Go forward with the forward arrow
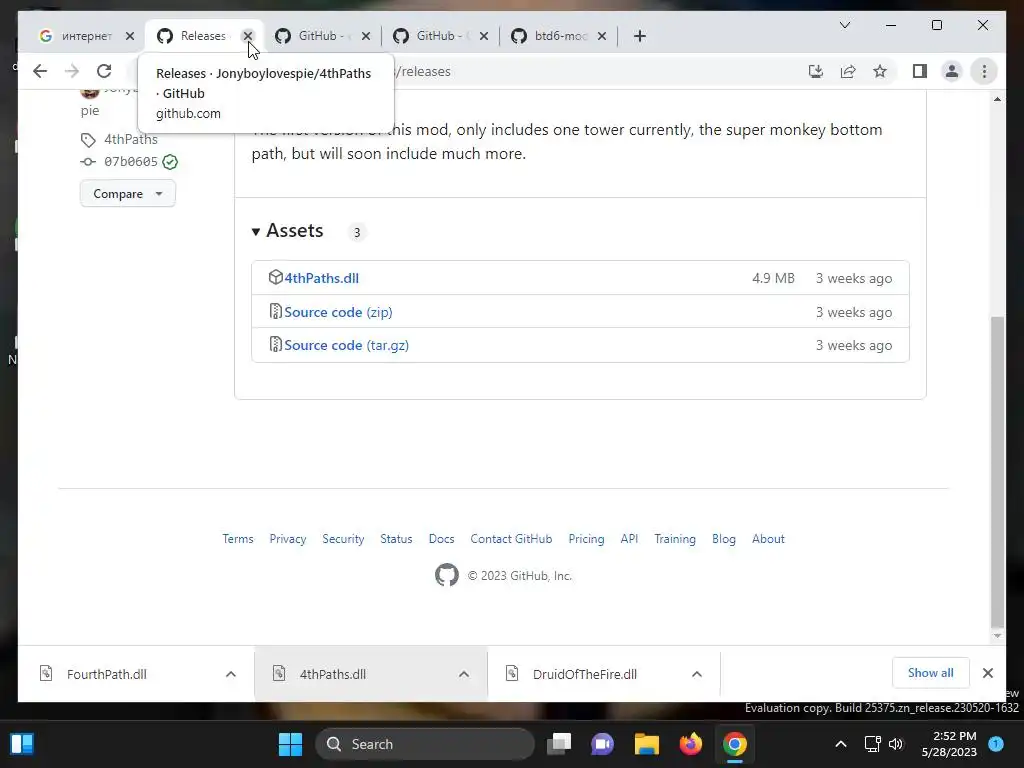 tap(72, 71)
